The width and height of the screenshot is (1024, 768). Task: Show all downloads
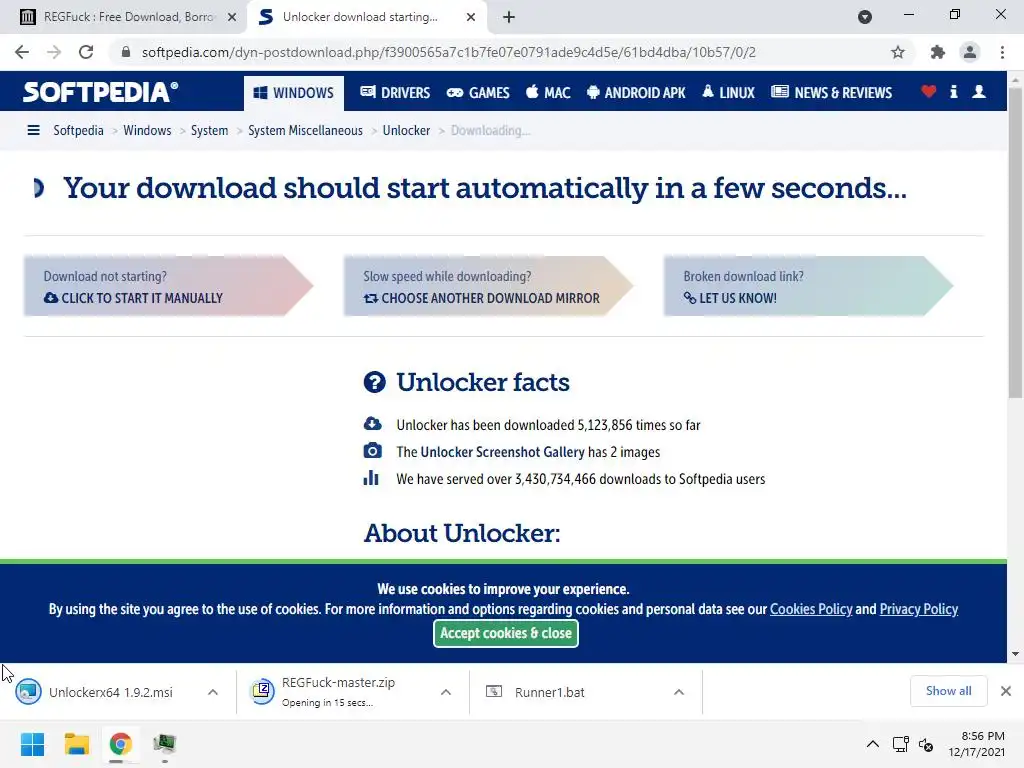pyautogui.click(x=948, y=691)
